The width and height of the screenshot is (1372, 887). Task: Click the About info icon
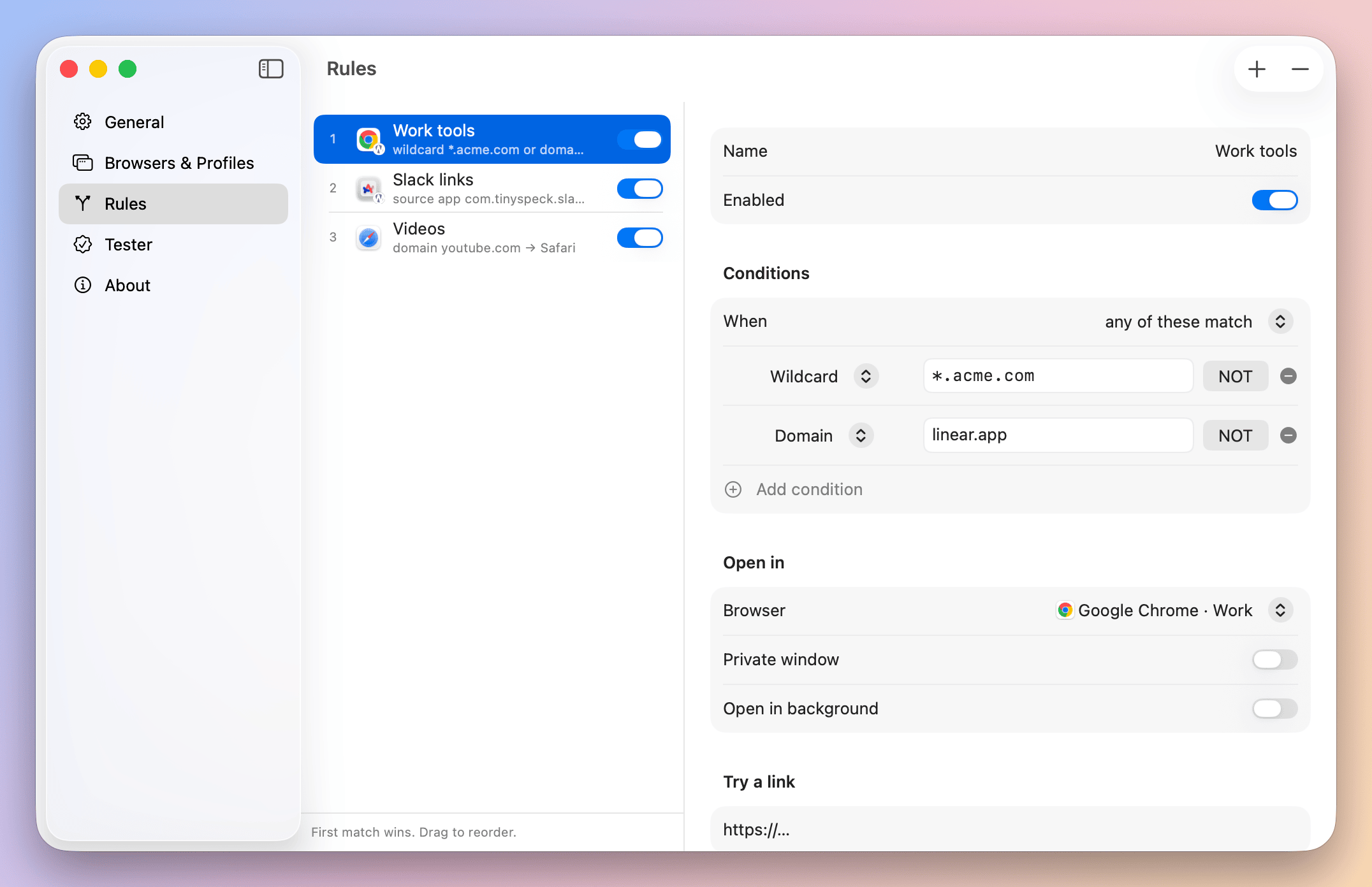point(83,285)
